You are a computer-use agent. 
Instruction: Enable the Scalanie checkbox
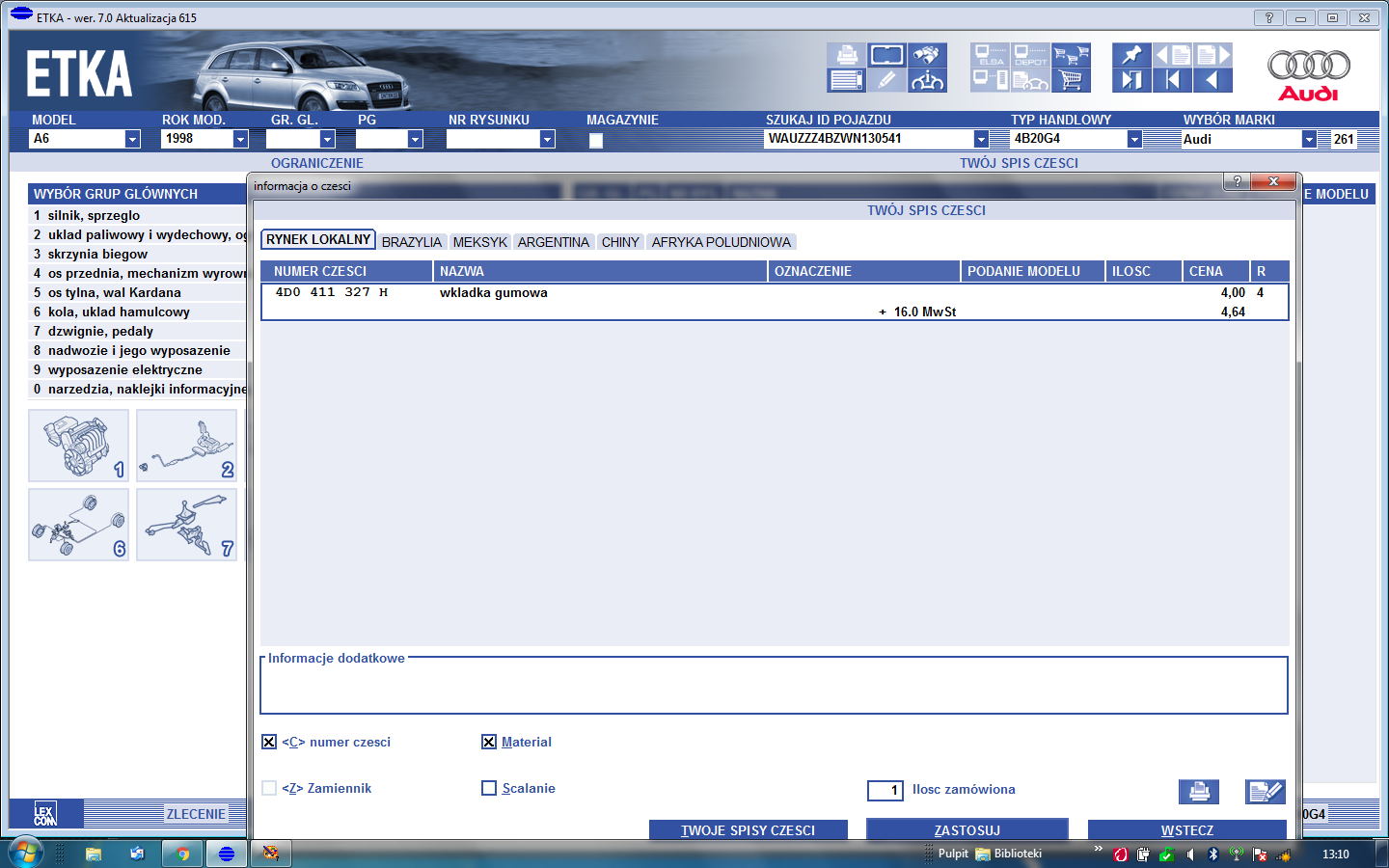(489, 788)
